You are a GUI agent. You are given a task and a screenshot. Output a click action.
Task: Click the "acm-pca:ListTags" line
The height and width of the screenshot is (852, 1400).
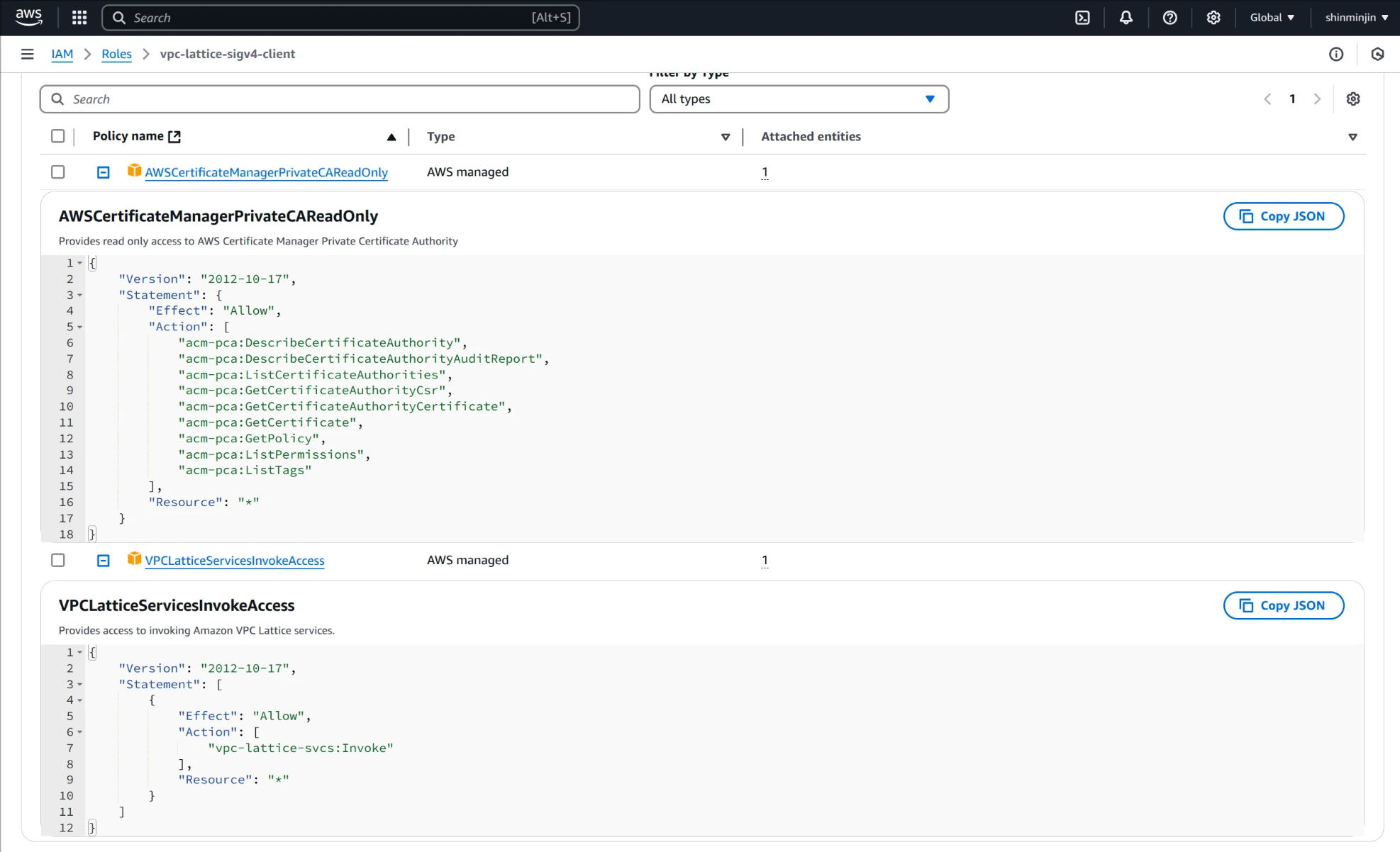(245, 470)
